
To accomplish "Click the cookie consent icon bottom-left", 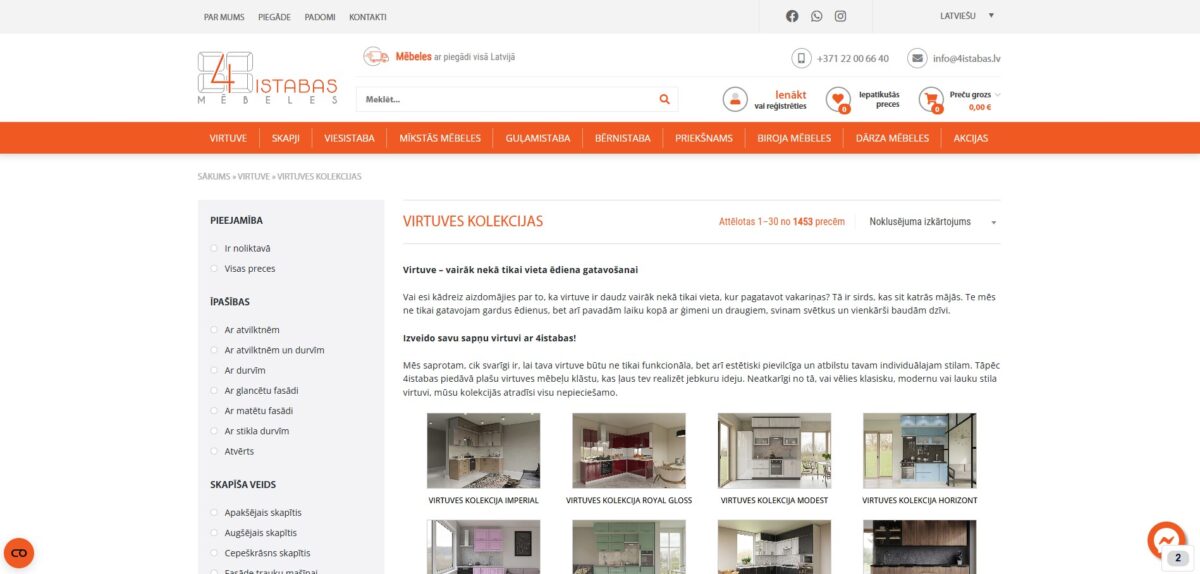I will 19,553.
